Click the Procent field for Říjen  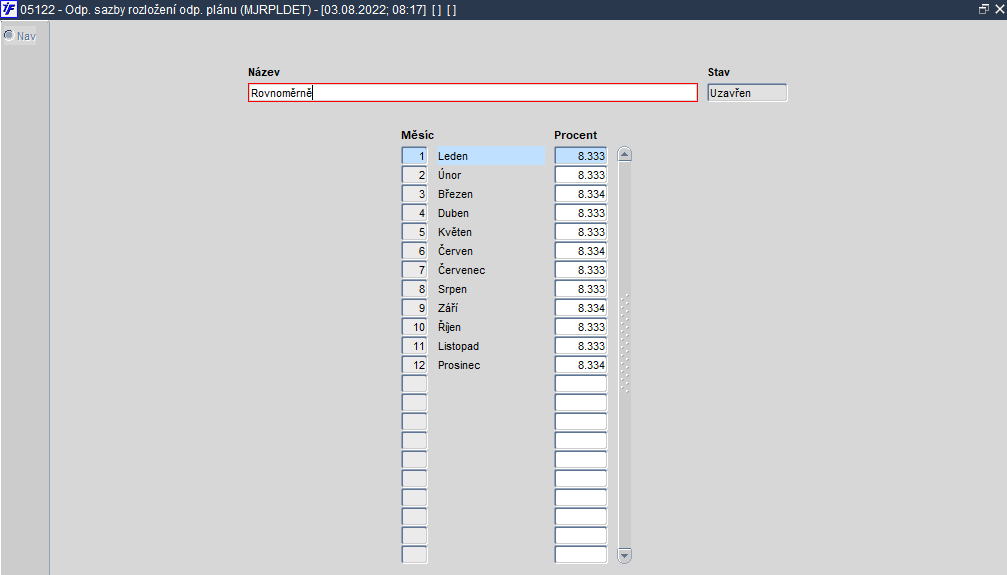click(581, 327)
